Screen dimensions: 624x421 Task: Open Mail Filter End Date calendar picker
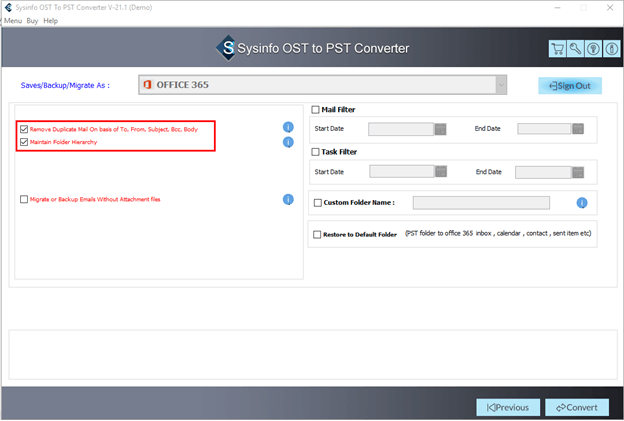point(578,129)
